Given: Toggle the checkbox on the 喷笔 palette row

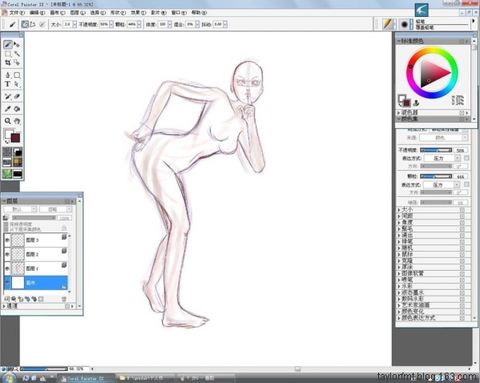Looking at the screenshot, I should point(462,280).
